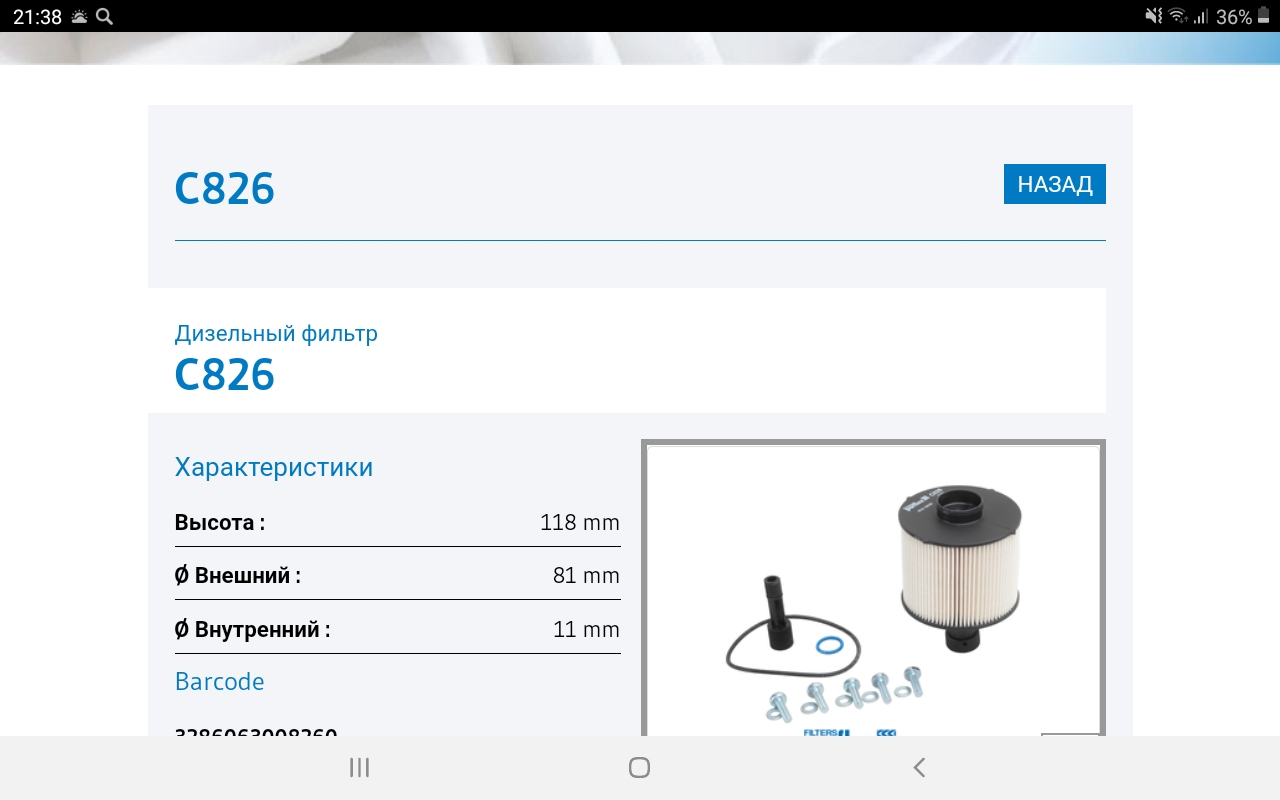This screenshot has width=1280, height=800.
Task: Select the 81 mm outer diameter value
Action: 586,576
